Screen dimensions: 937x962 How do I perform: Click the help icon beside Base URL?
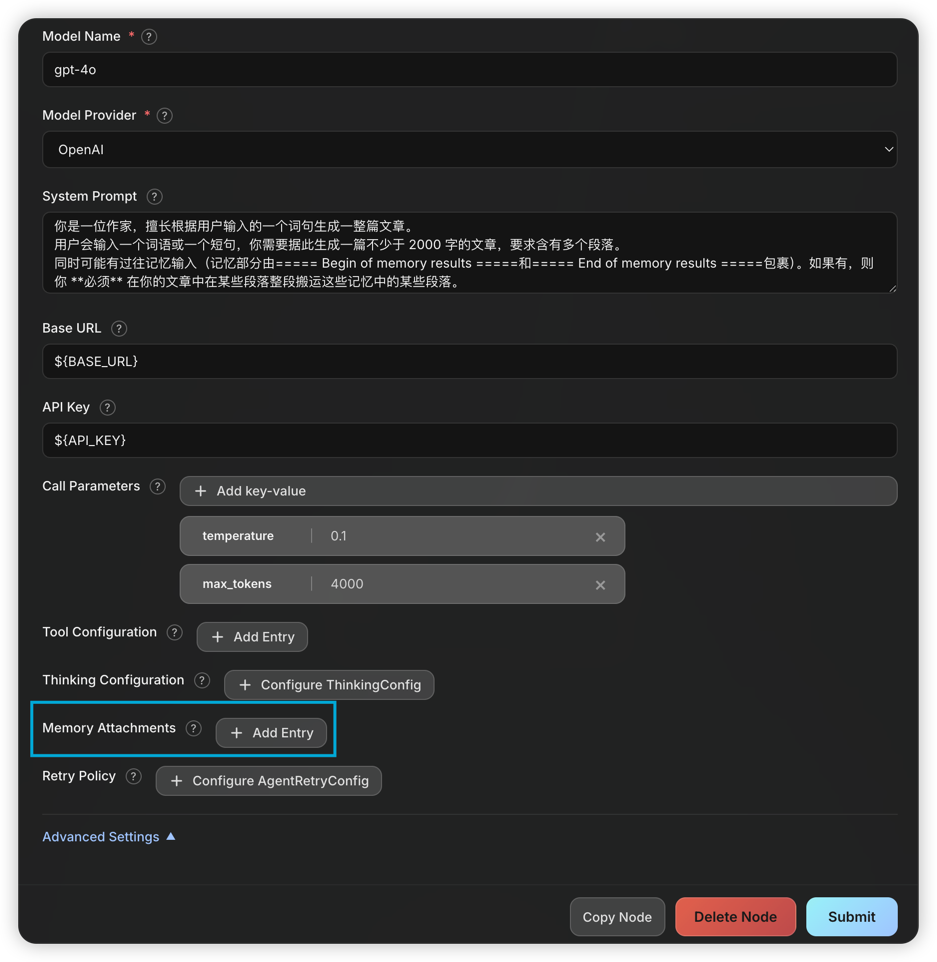point(119,329)
